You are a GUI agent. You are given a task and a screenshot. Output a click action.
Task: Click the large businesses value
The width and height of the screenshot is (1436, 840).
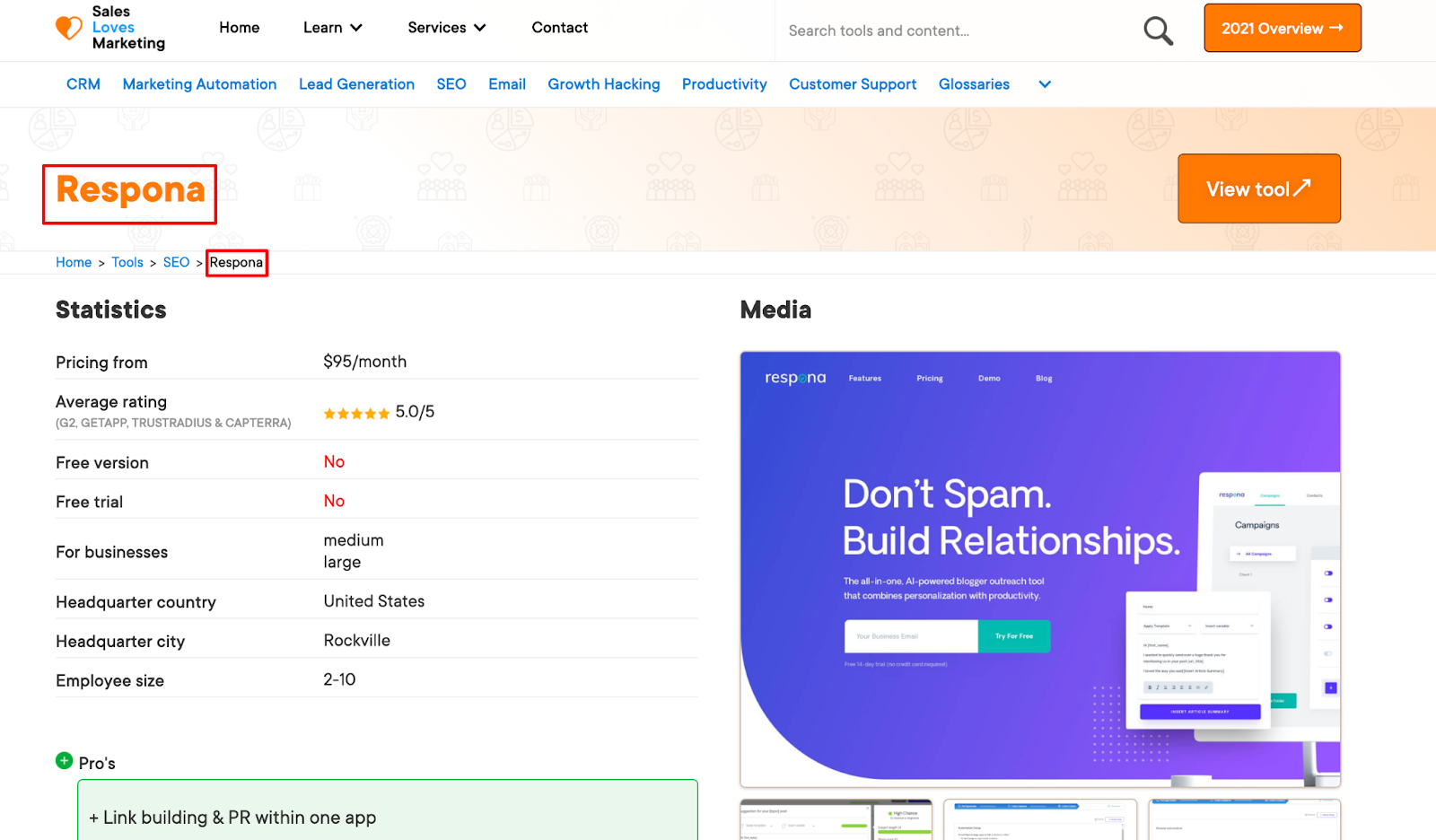[342, 562]
